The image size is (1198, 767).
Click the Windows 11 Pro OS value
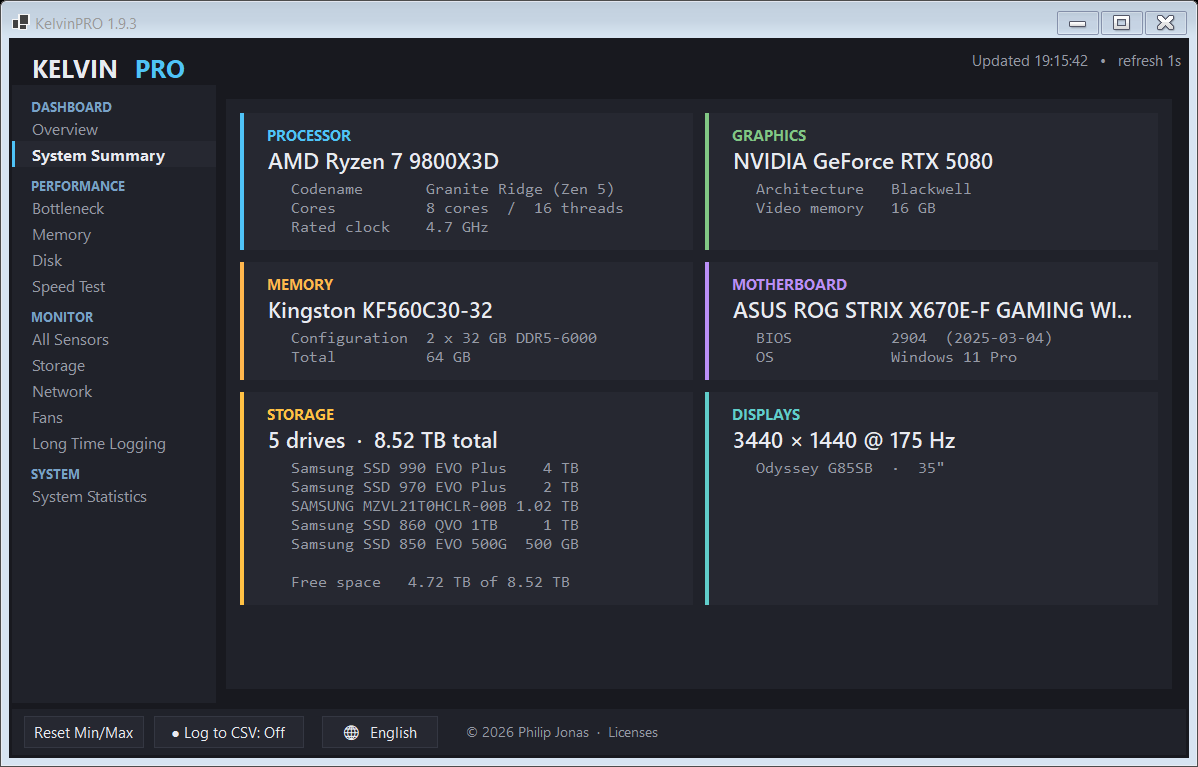[954, 357]
